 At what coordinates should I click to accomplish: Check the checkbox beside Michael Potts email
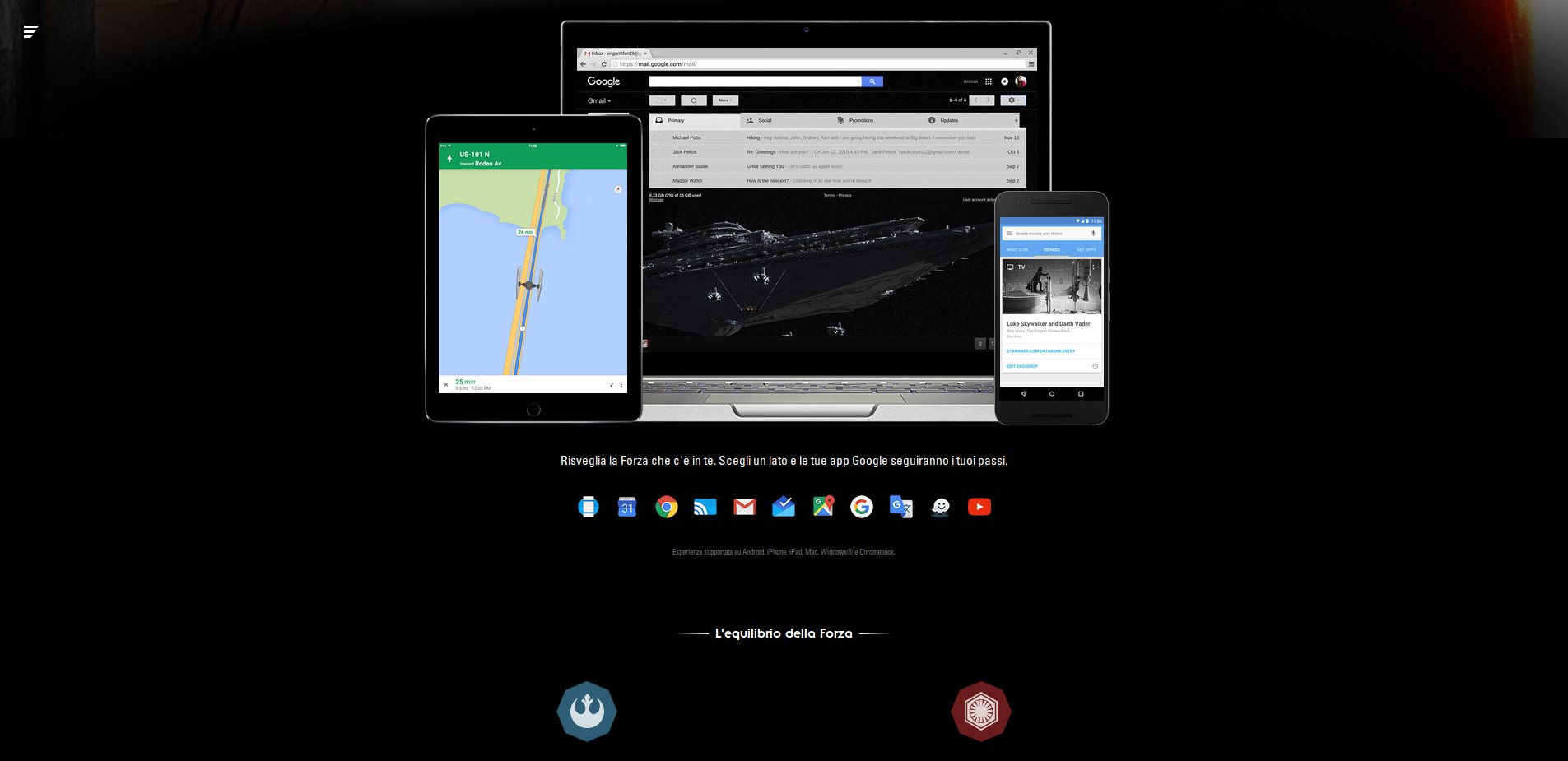tap(656, 137)
